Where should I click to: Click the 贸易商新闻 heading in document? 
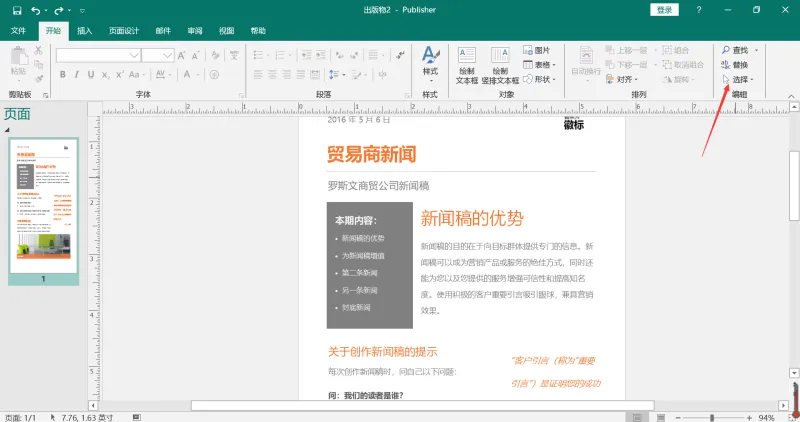pyautogui.click(x=371, y=154)
